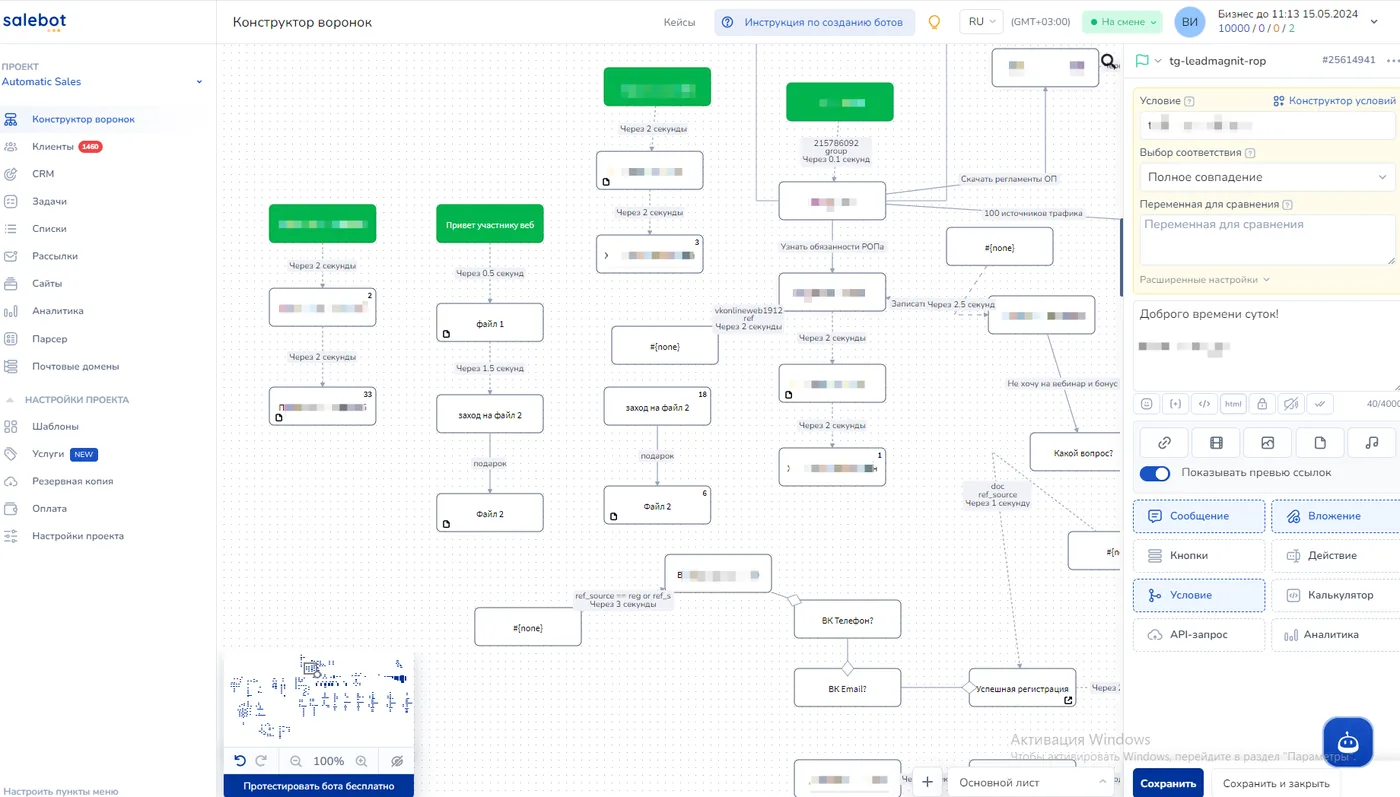
Task: Open the chatbot assistant icon
Action: 1347,742
